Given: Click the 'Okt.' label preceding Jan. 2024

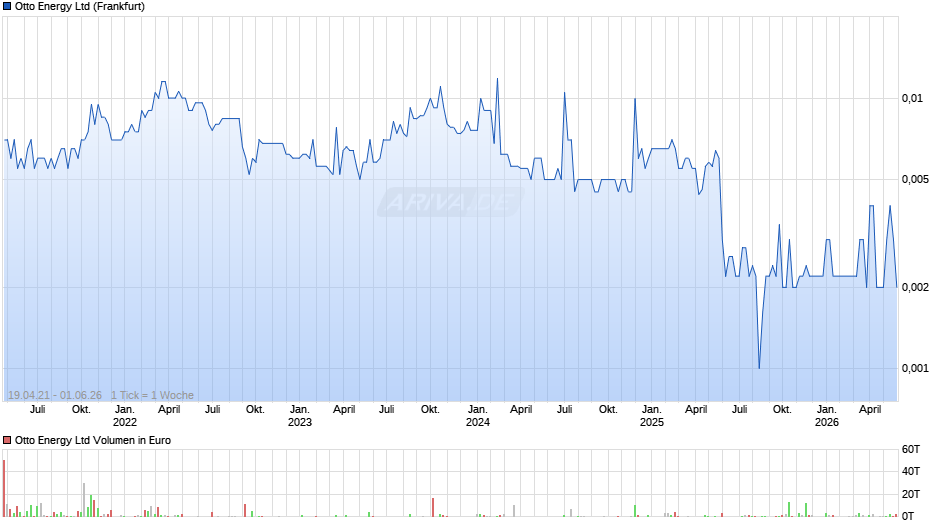Looking at the screenshot, I should [430, 410].
